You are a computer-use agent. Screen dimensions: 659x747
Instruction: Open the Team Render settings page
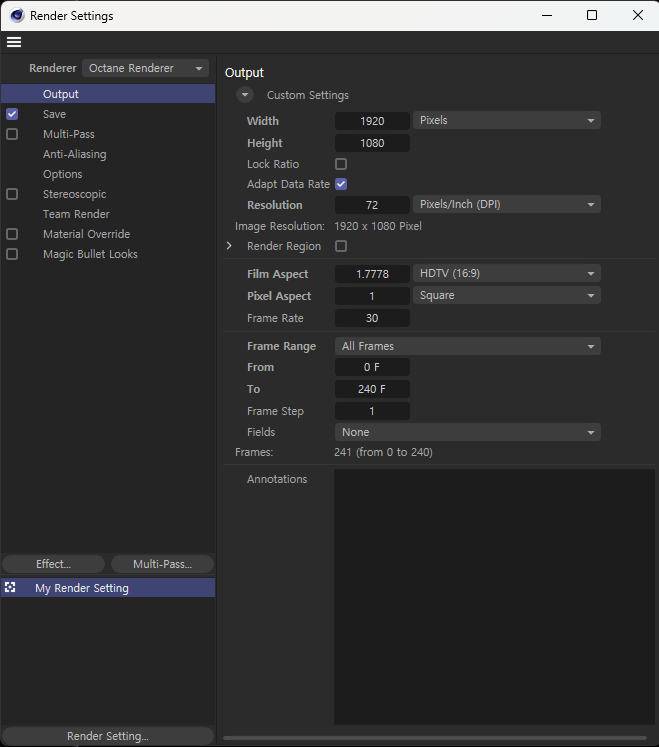[x=76, y=214]
